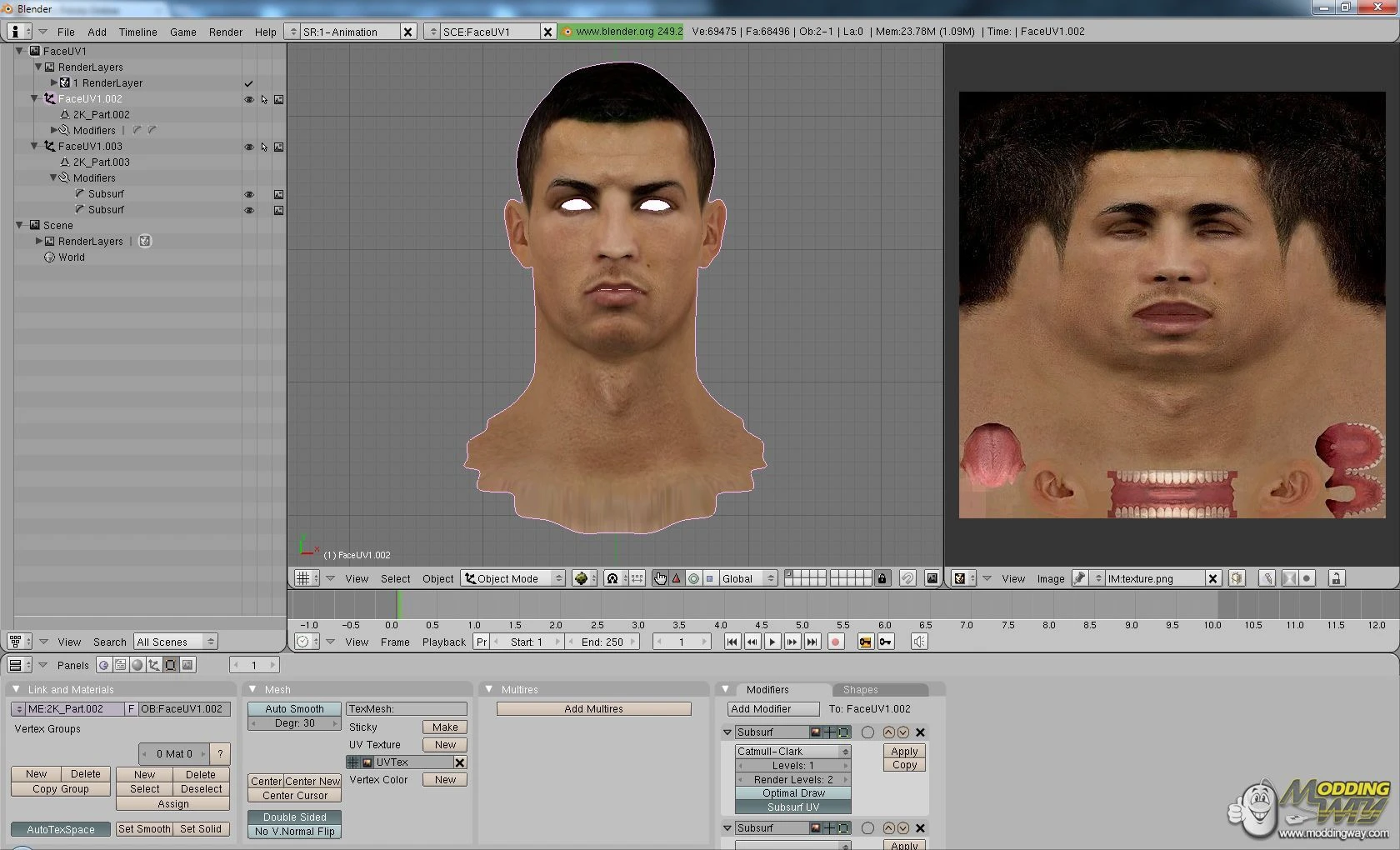Screen dimensions: 1400x850
Task: Click the unlock icon in image editor header
Action: click(1336, 578)
